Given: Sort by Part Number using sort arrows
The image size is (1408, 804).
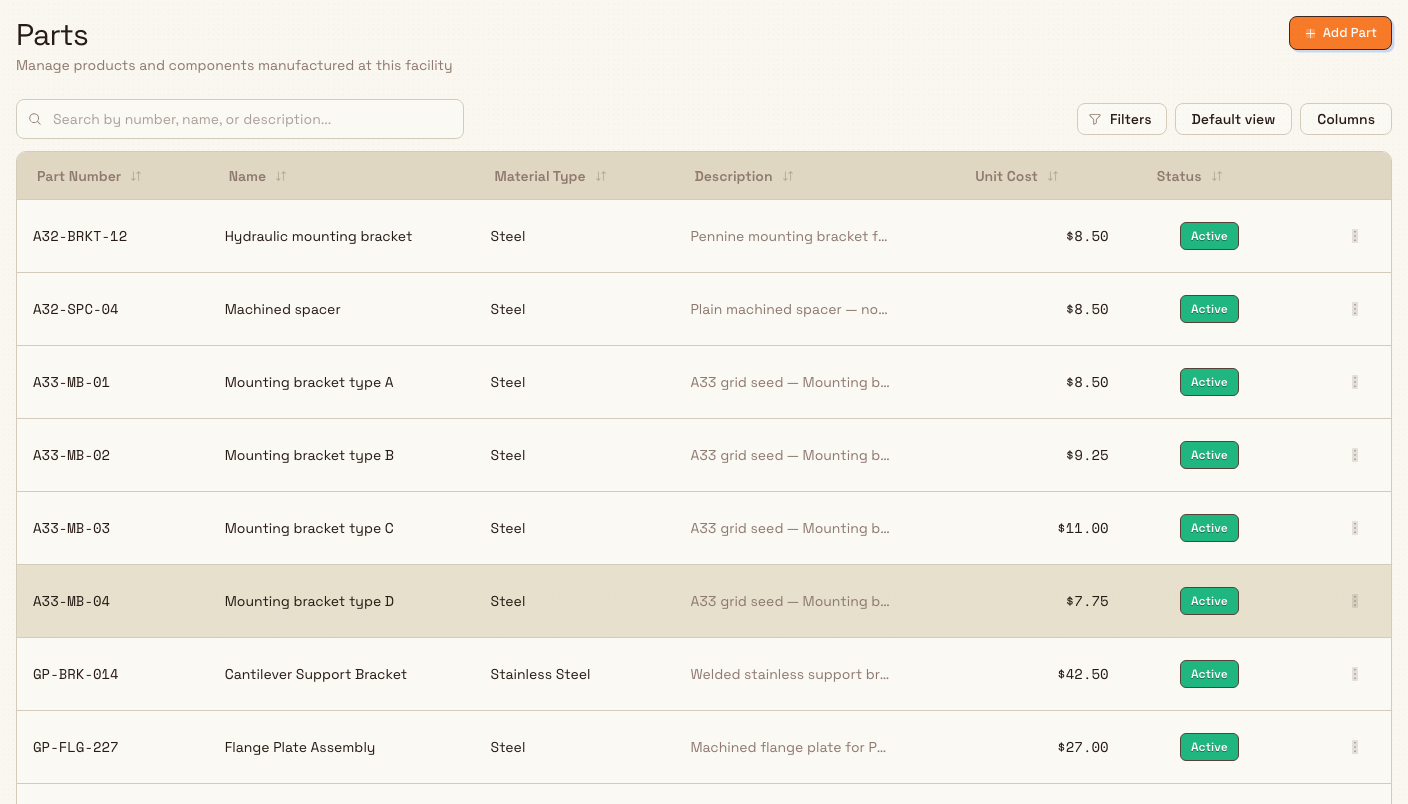Looking at the screenshot, I should 136,176.
